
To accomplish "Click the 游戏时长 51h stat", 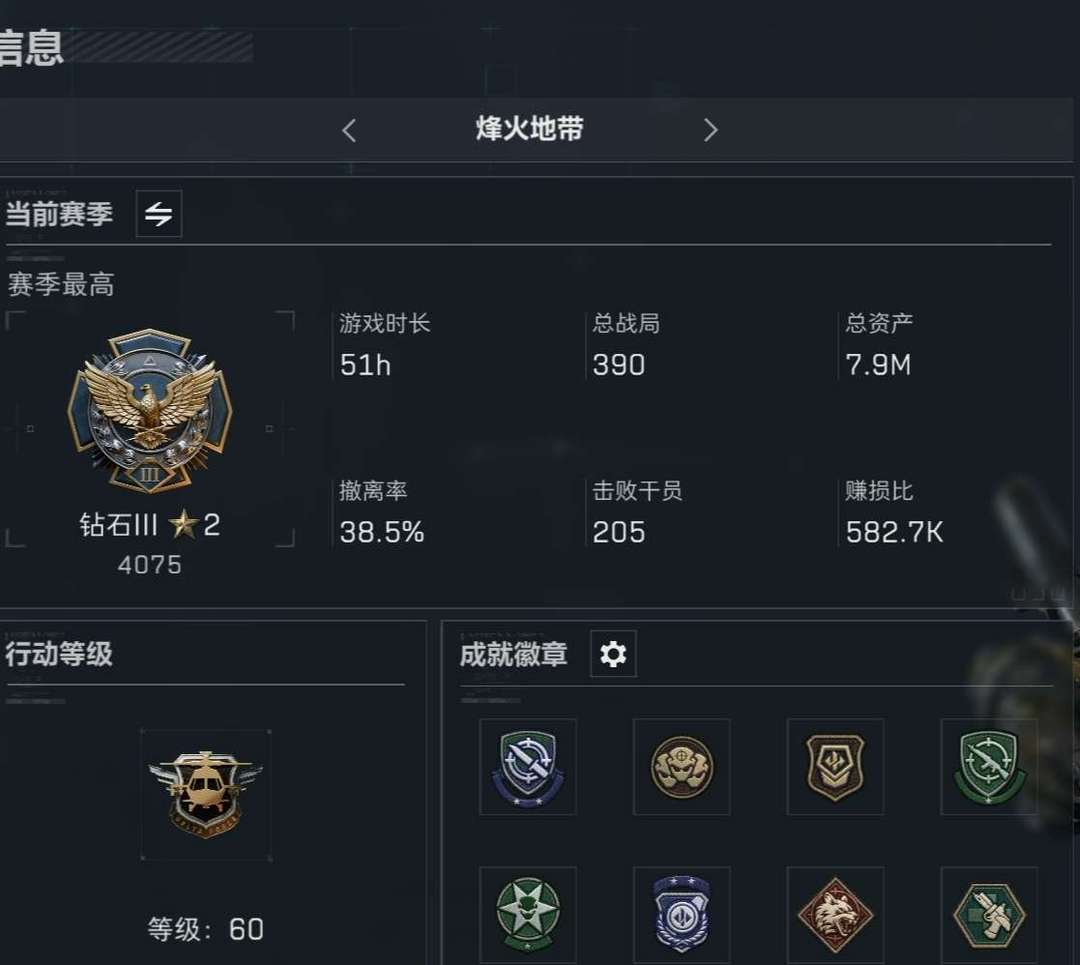I will coord(384,345).
